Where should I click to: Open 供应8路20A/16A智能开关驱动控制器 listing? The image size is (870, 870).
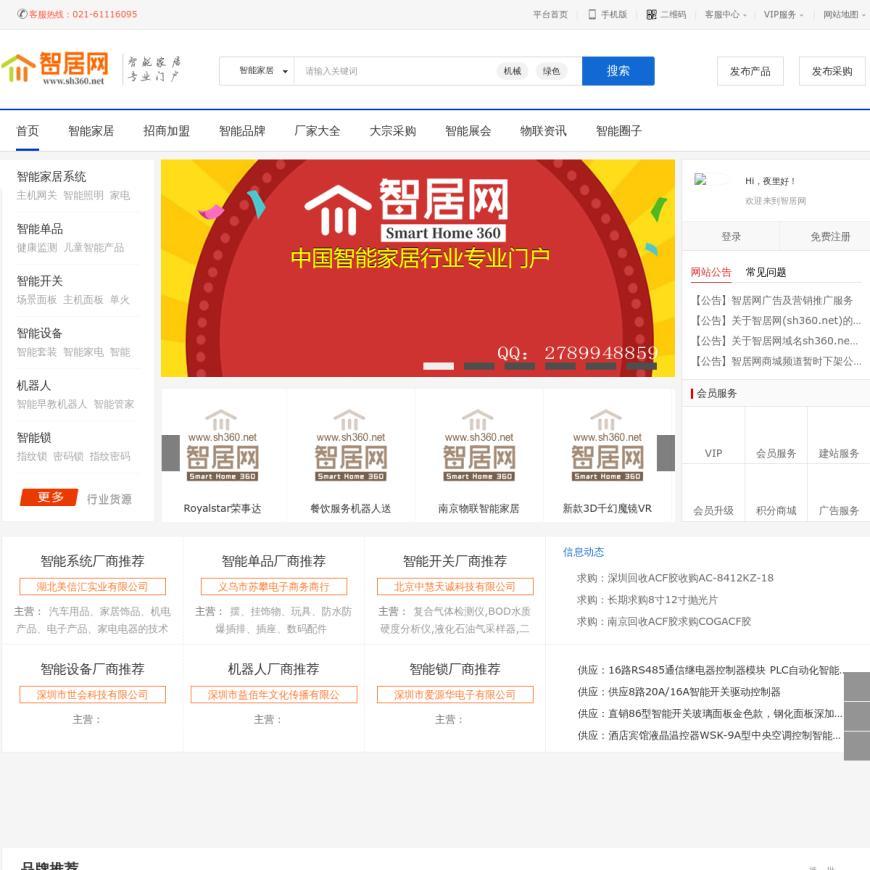pos(679,692)
